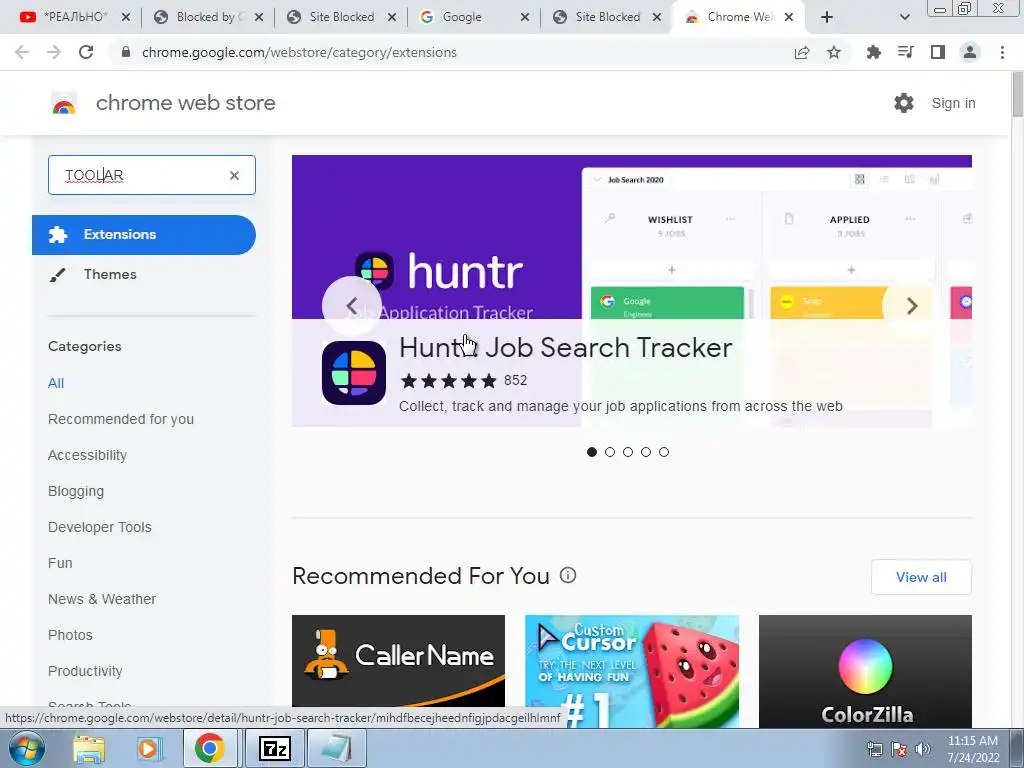1024x768 pixels.
Task: Choose Productivity category
Action: tap(85, 671)
